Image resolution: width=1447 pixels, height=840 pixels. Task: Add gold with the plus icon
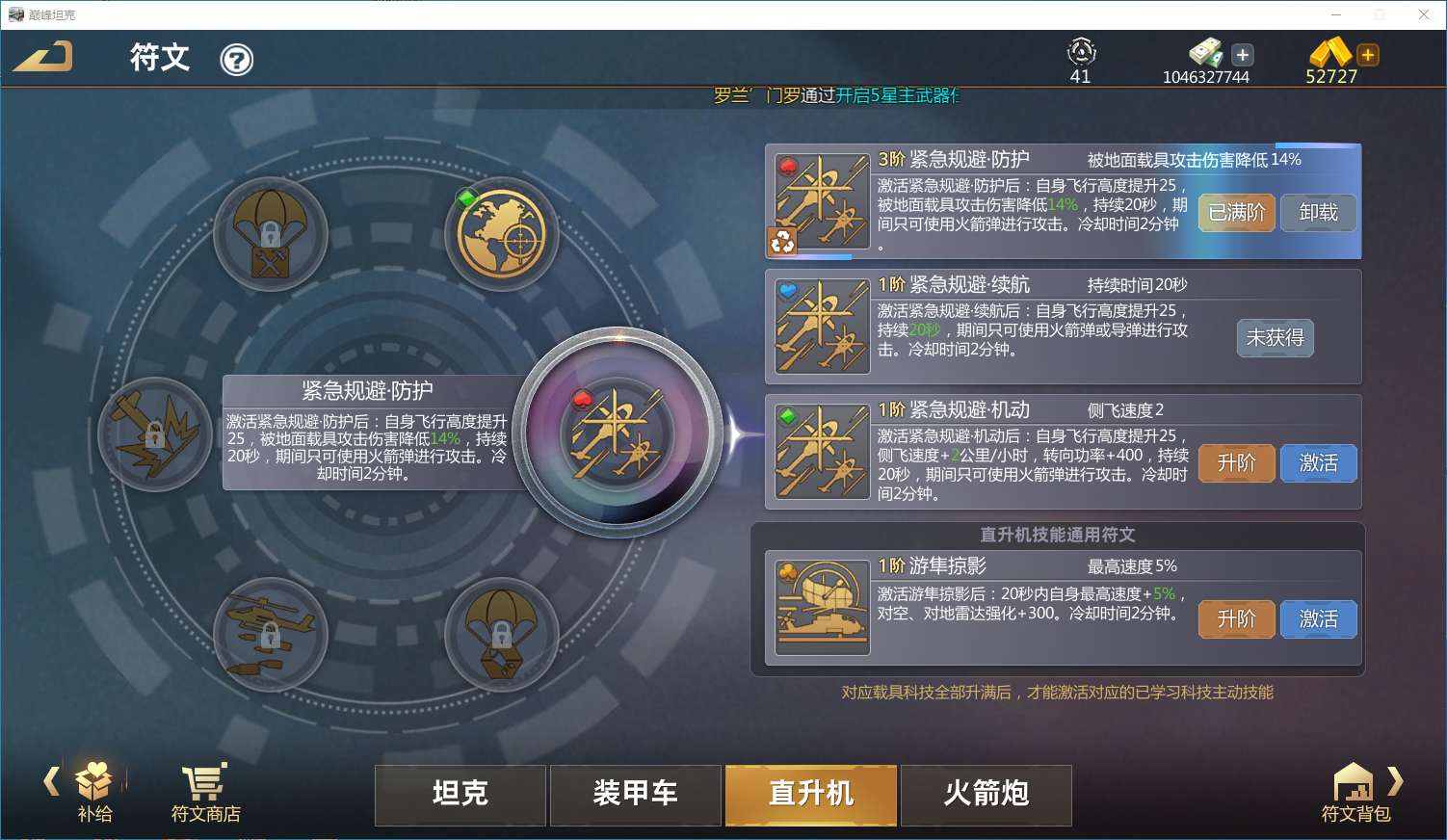pyautogui.click(x=1367, y=55)
